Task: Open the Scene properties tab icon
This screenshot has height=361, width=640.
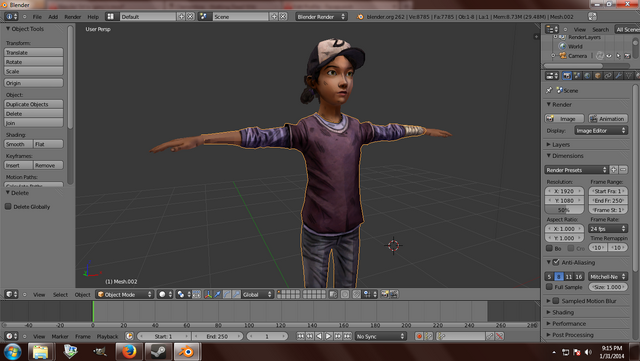Action: point(577,76)
